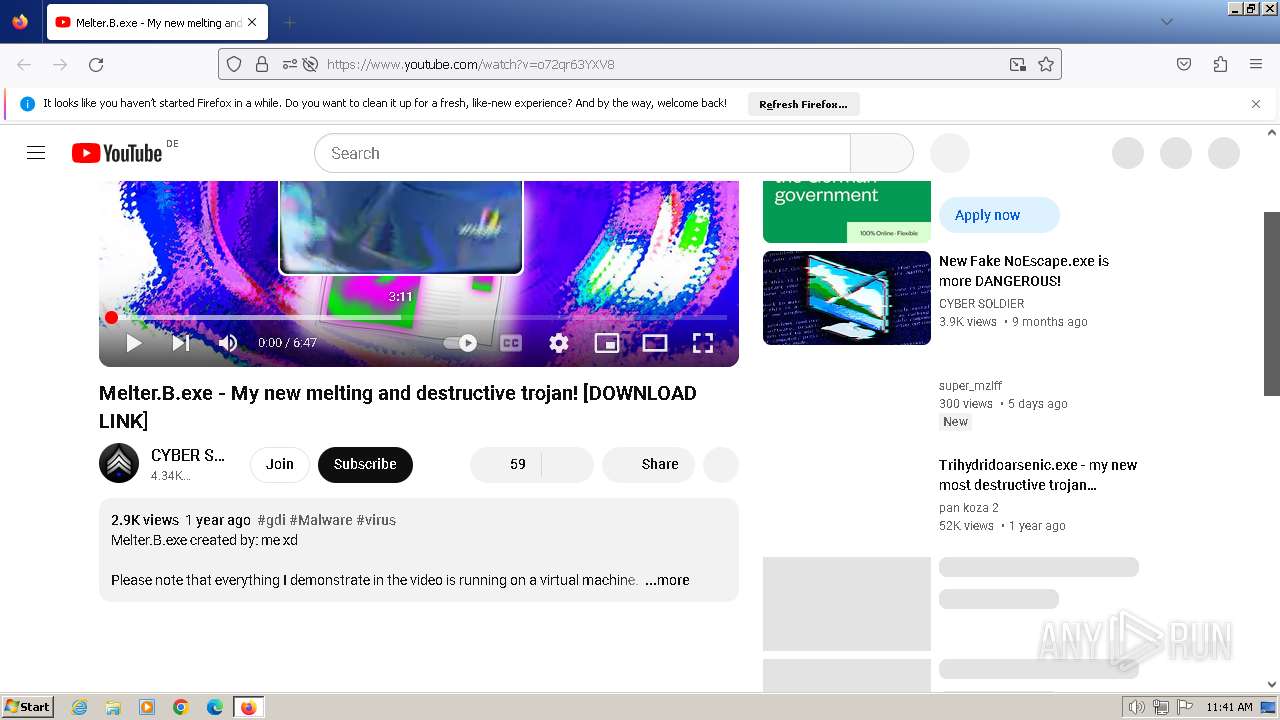Switch to theater mode
This screenshot has height=720, width=1280.
[x=655, y=343]
